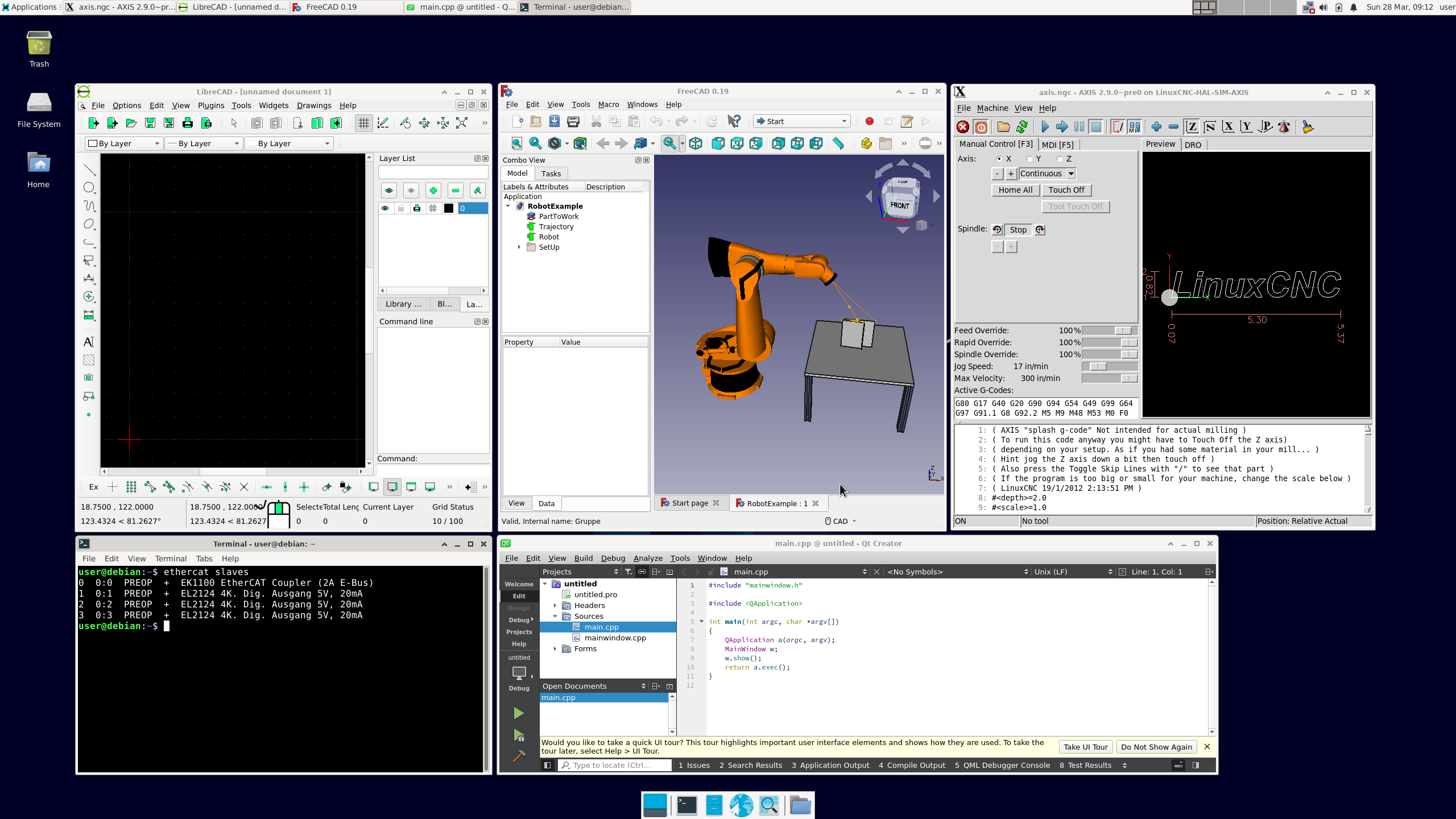The width and height of the screenshot is (1456, 819).
Task: Click What's This help cursor icon
Action: point(734,121)
